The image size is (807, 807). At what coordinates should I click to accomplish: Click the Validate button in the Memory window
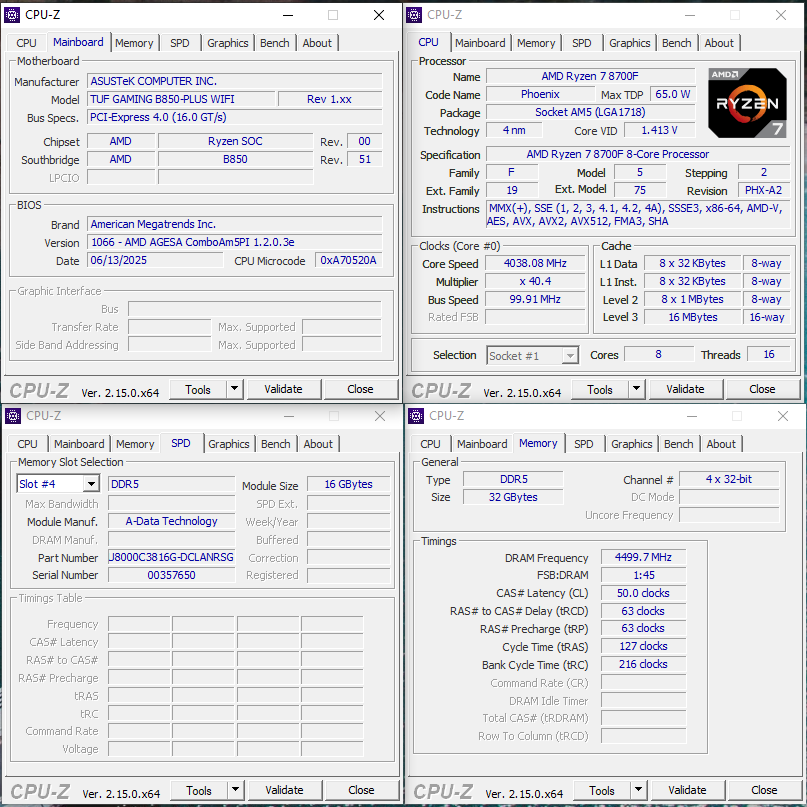687,789
